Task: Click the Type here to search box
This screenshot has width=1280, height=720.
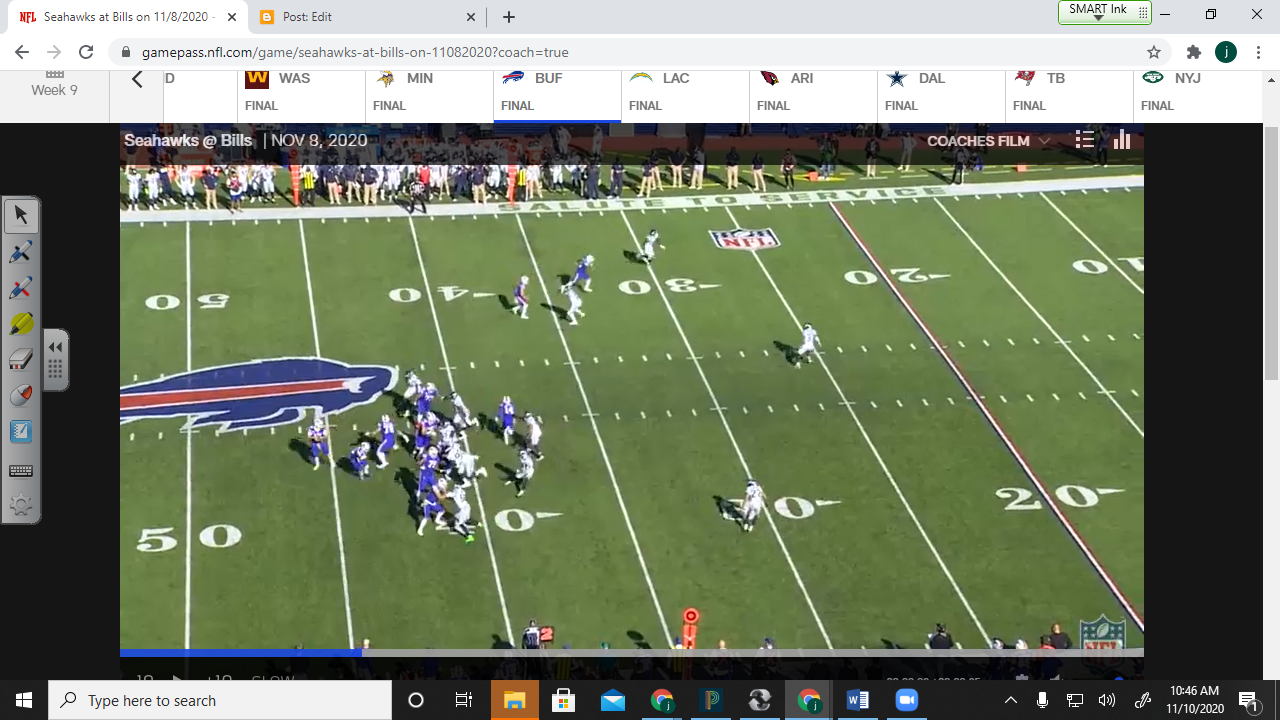Action: coord(220,700)
